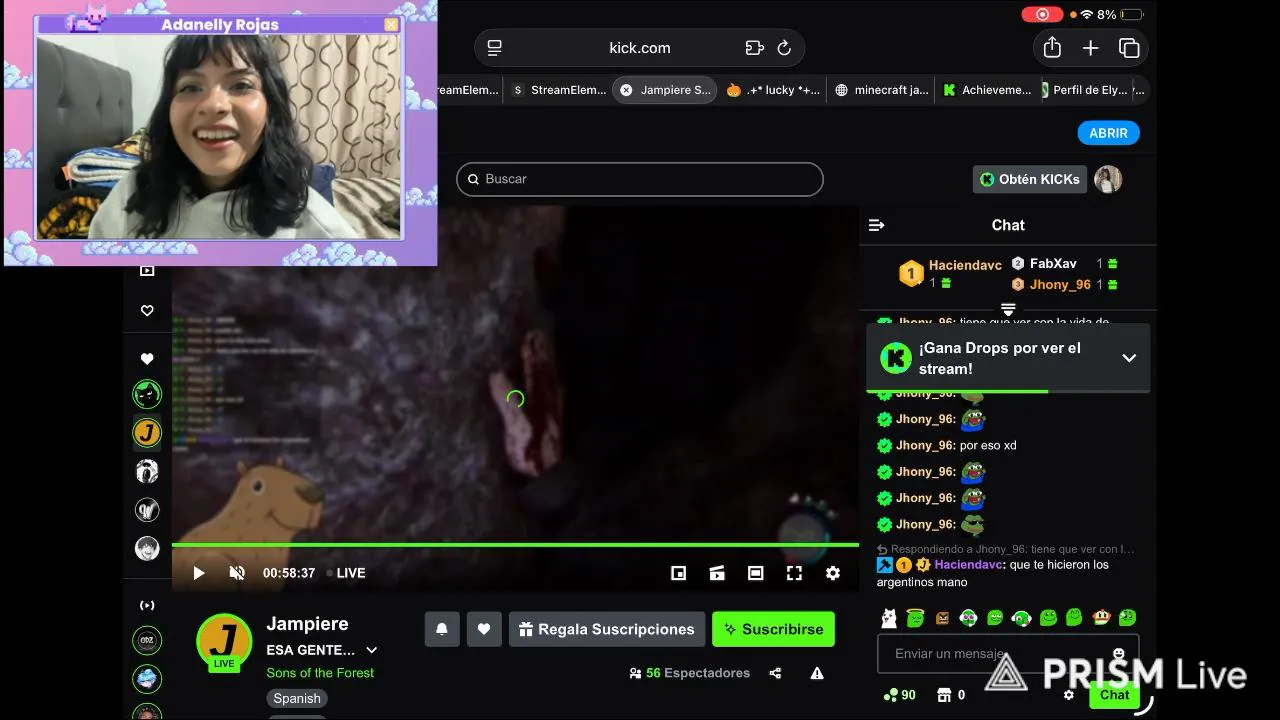1280x720 pixels.
Task: Play the Jampiere live stream video
Action: point(199,573)
